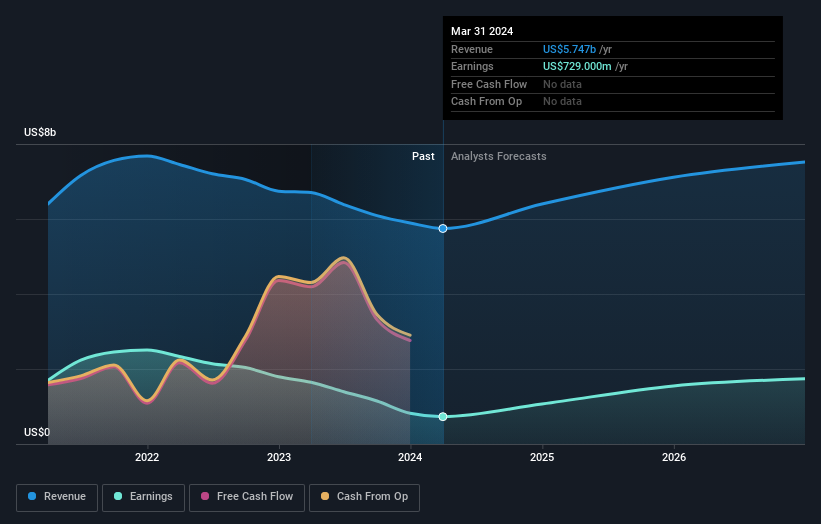
Task: Click the 'Cash From Op' row label in tooltip
Action: pyautogui.click(x=486, y=102)
